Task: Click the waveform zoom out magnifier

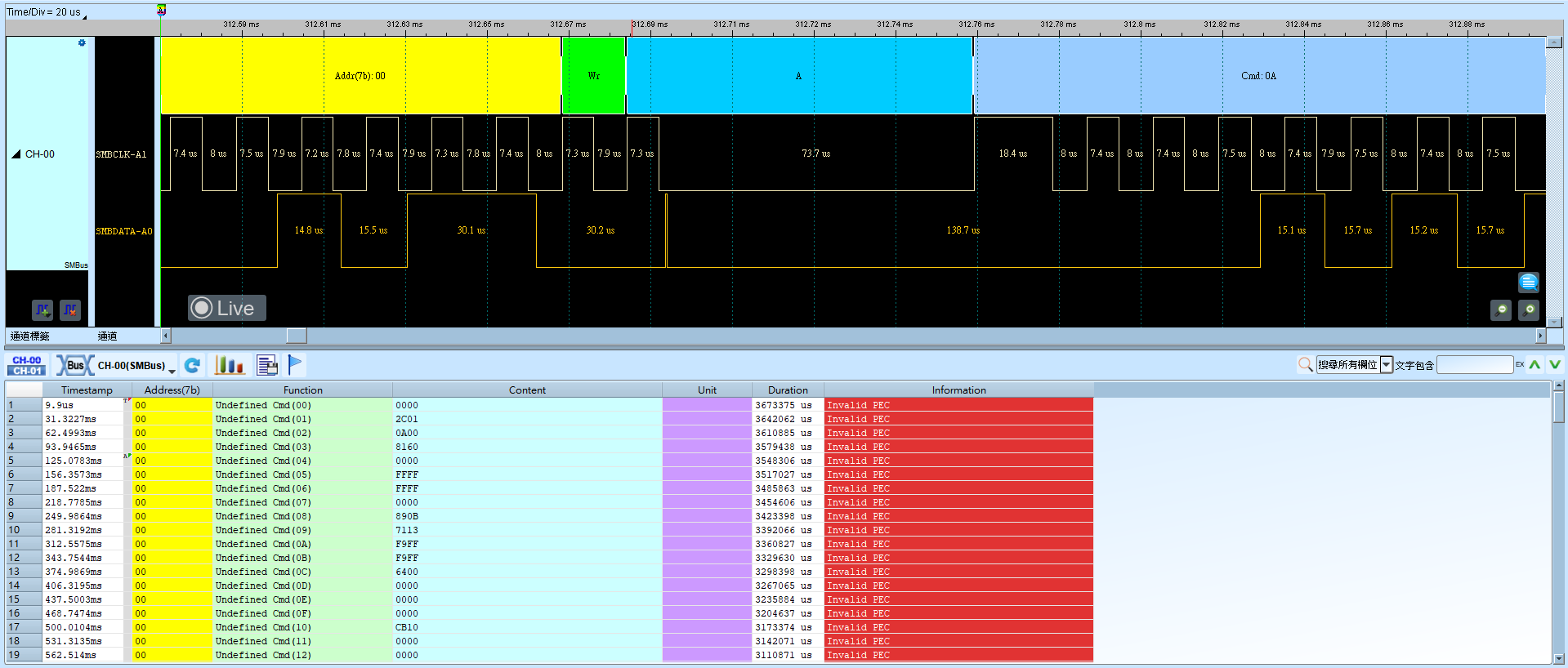Action: pos(1501,310)
